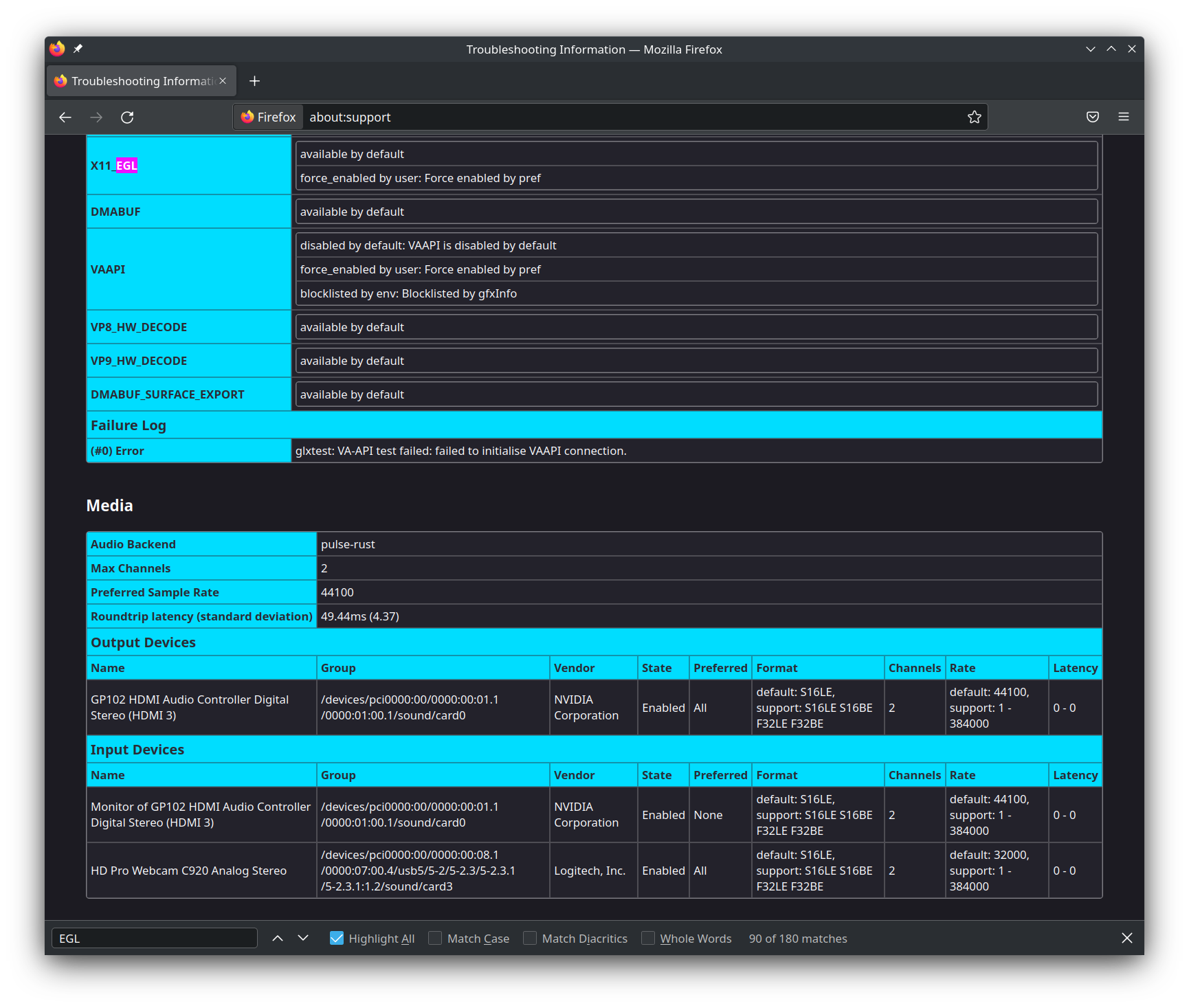Viewport: 1189px width, 1008px height.
Task: Click the pin icon in the title bar
Action: 78,49
